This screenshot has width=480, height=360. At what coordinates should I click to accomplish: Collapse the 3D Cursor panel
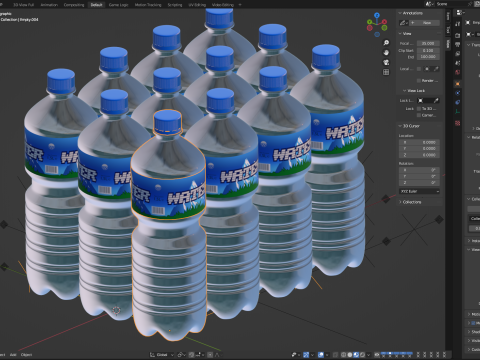point(409,126)
